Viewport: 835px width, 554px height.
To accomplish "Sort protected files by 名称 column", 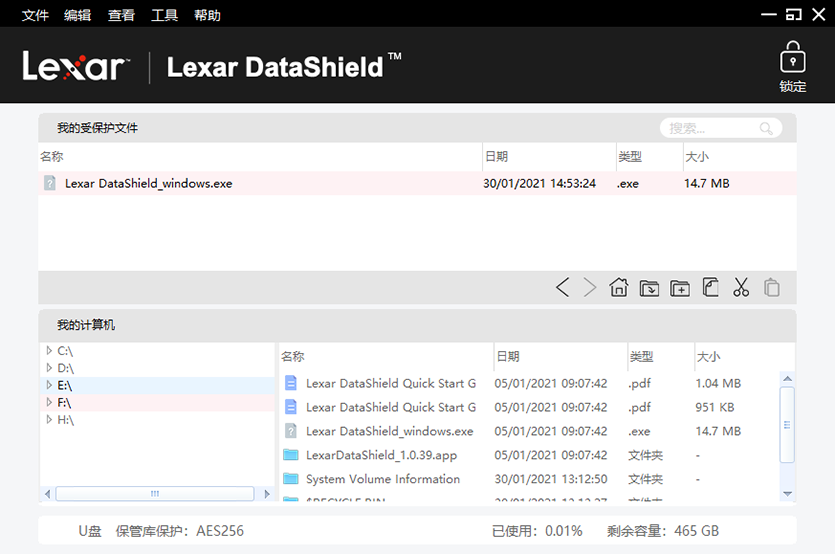I will click(52, 157).
